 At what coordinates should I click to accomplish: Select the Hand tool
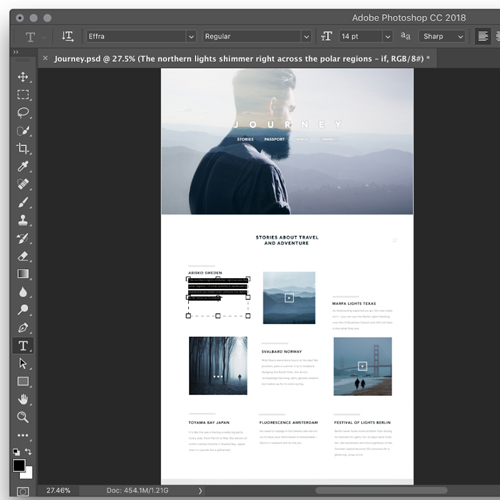coord(23,399)
